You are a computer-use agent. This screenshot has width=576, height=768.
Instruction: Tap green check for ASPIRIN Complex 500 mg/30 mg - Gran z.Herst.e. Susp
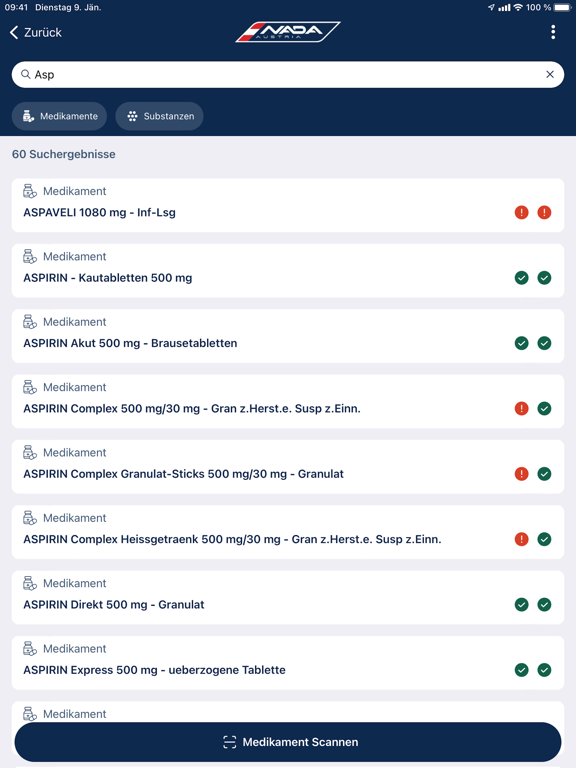(544, 408)
